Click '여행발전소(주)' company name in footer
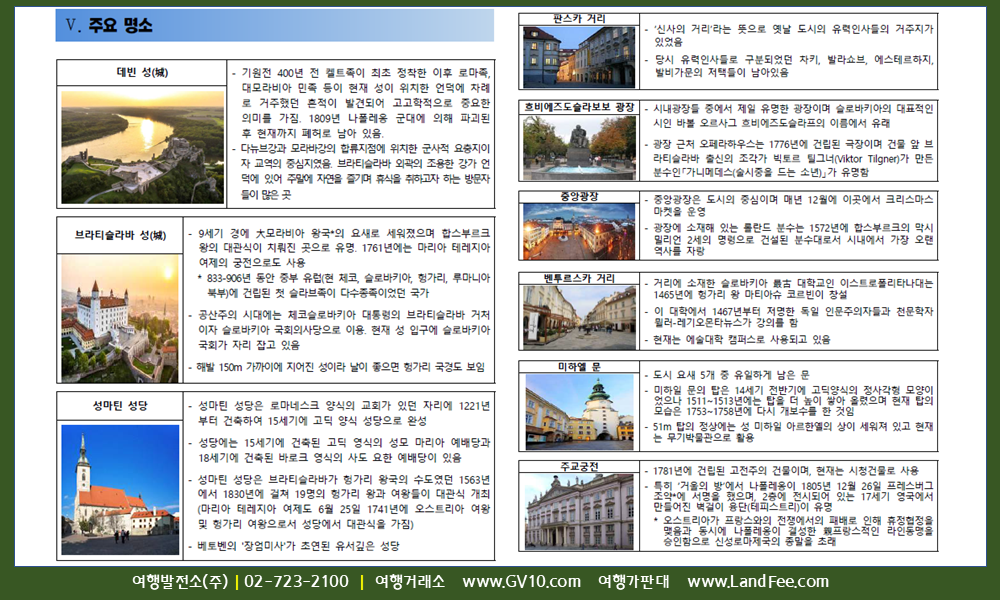 pos(180,582)
